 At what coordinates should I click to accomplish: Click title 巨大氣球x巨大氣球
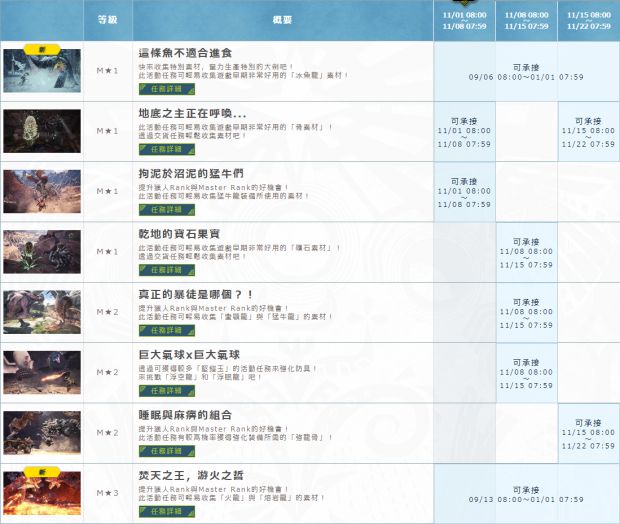tap(189, 355)
